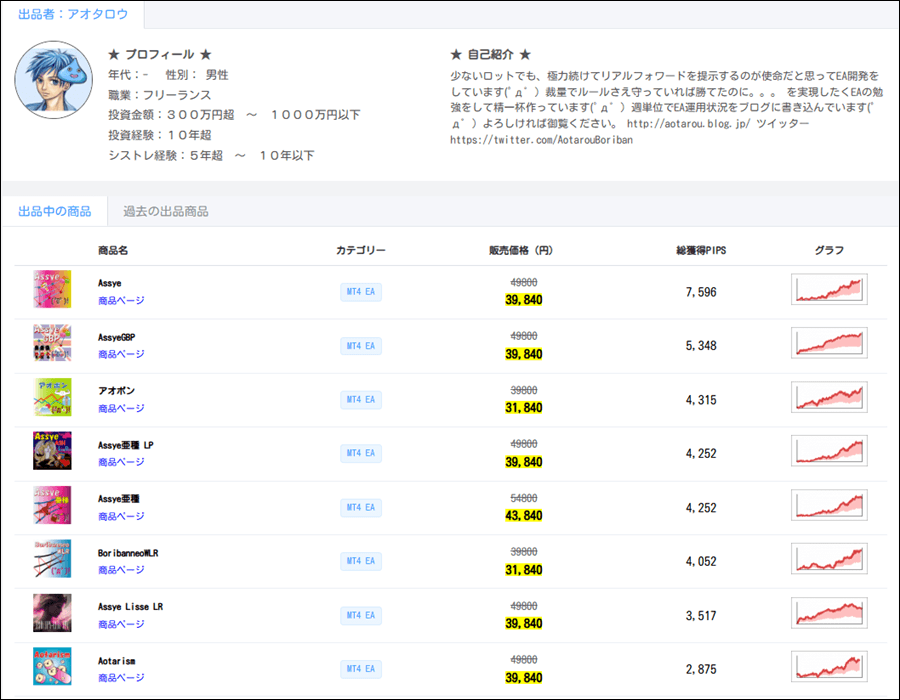Switch to the 過去の出品商品 tab
The width and height of the screenshot is (900, 700).
[165, 211]
